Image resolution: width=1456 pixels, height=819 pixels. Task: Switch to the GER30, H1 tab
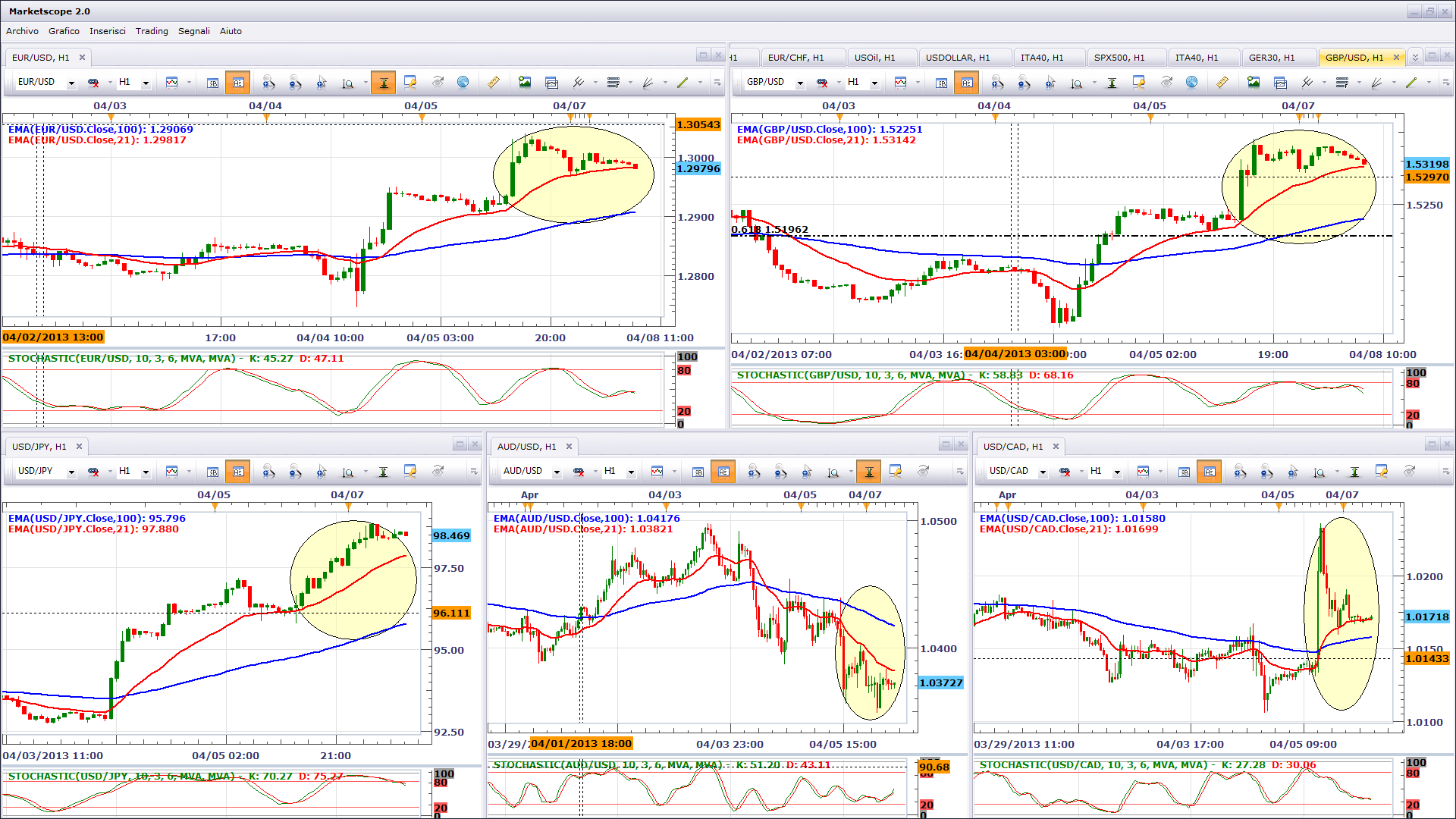point(1271,58)
